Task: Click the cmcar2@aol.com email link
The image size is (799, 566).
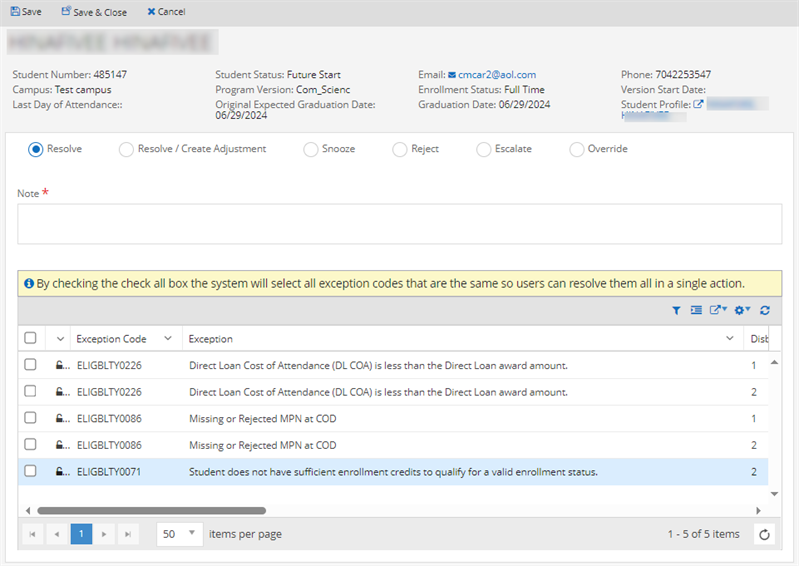Action: [497, 75]
